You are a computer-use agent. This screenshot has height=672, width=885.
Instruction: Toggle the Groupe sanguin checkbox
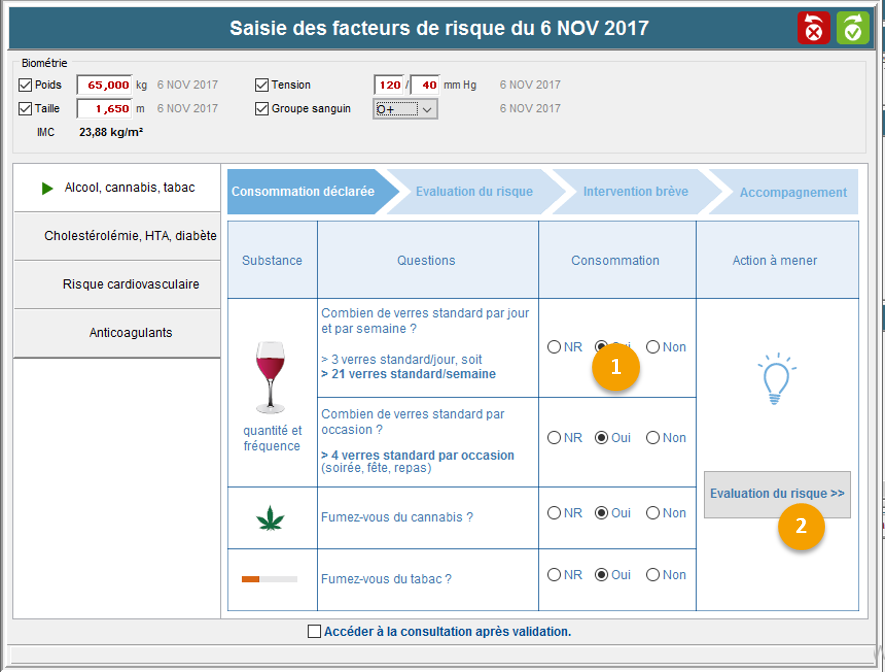click(x=262, y=108)
